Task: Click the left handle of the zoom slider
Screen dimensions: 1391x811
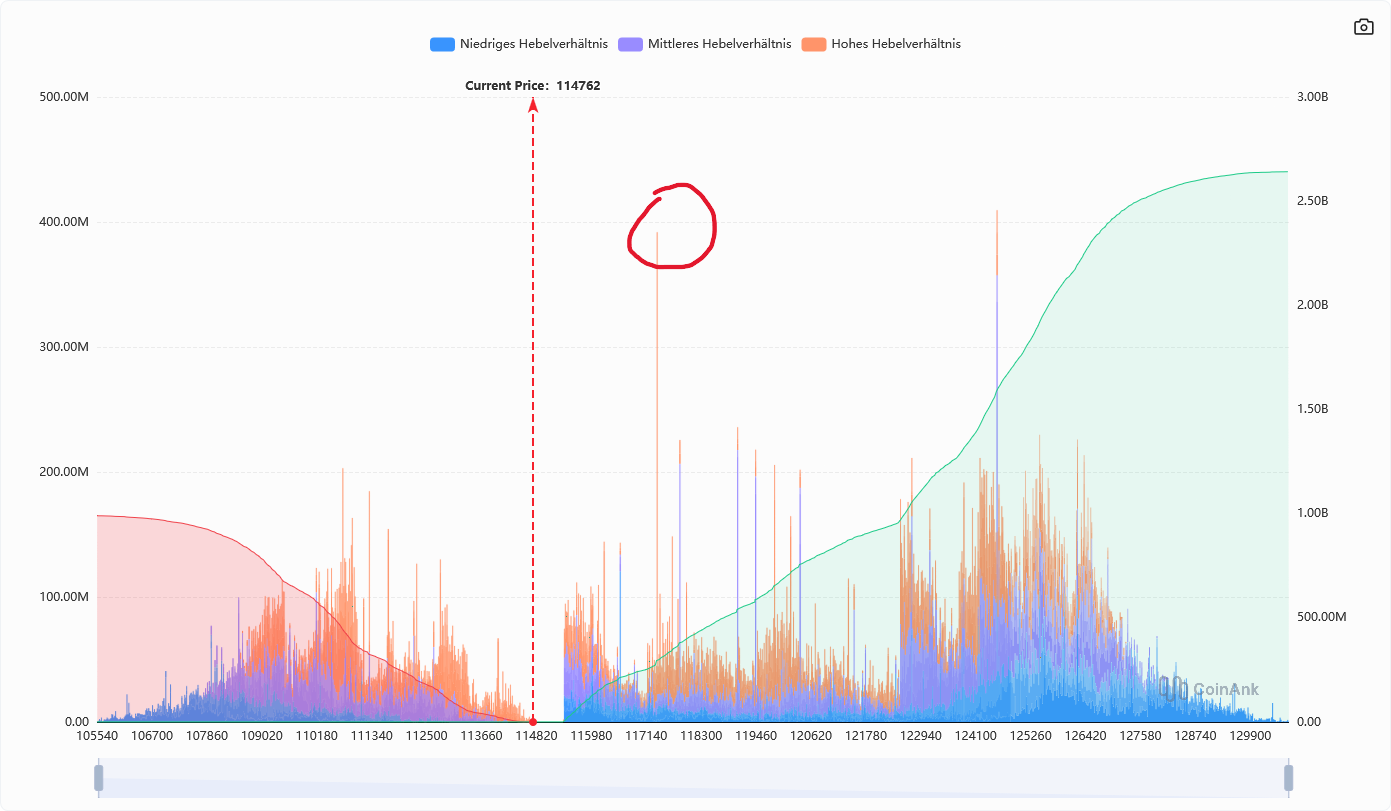Action: tap(98, 778)
